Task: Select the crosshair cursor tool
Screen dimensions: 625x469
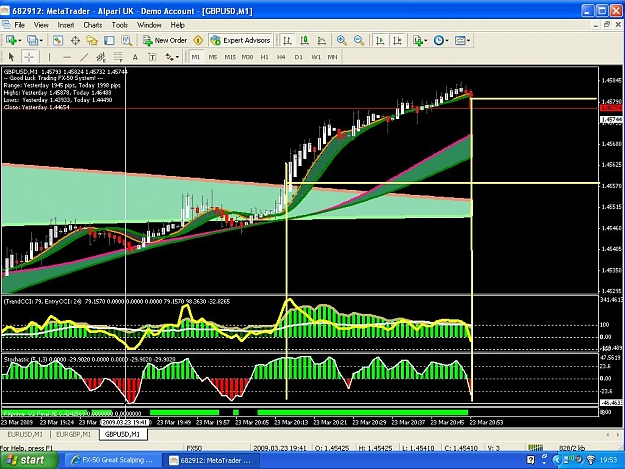Action: point(29,57)
